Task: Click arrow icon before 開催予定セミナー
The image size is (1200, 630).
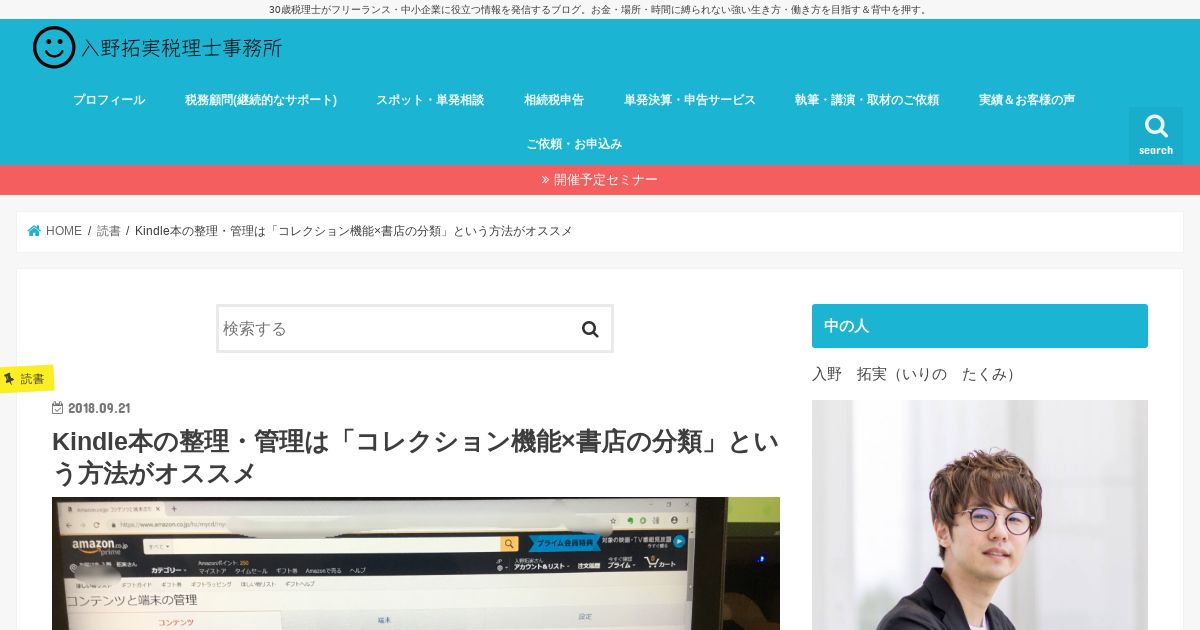Action: [545, 180]
